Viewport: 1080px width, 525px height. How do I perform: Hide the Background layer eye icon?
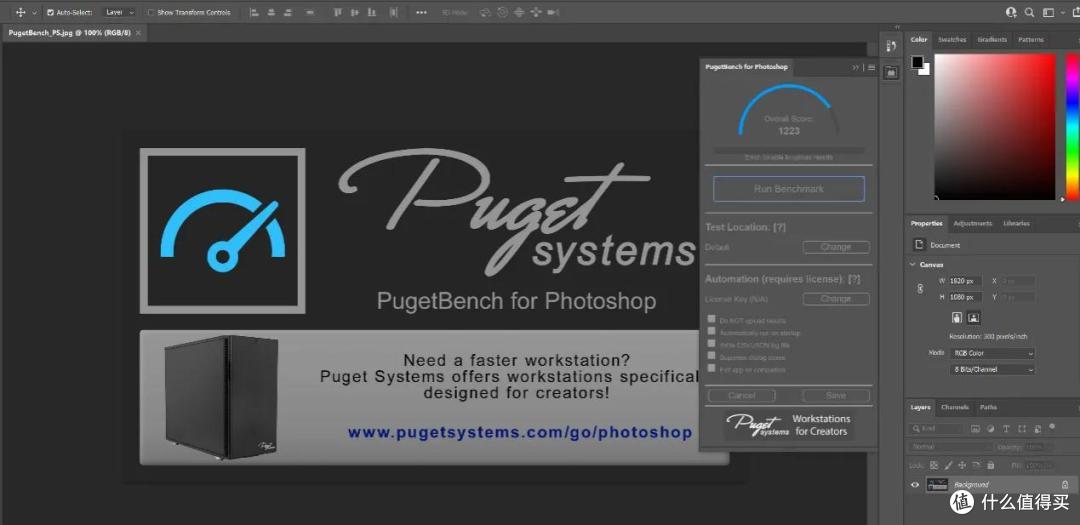click(915, 485)
